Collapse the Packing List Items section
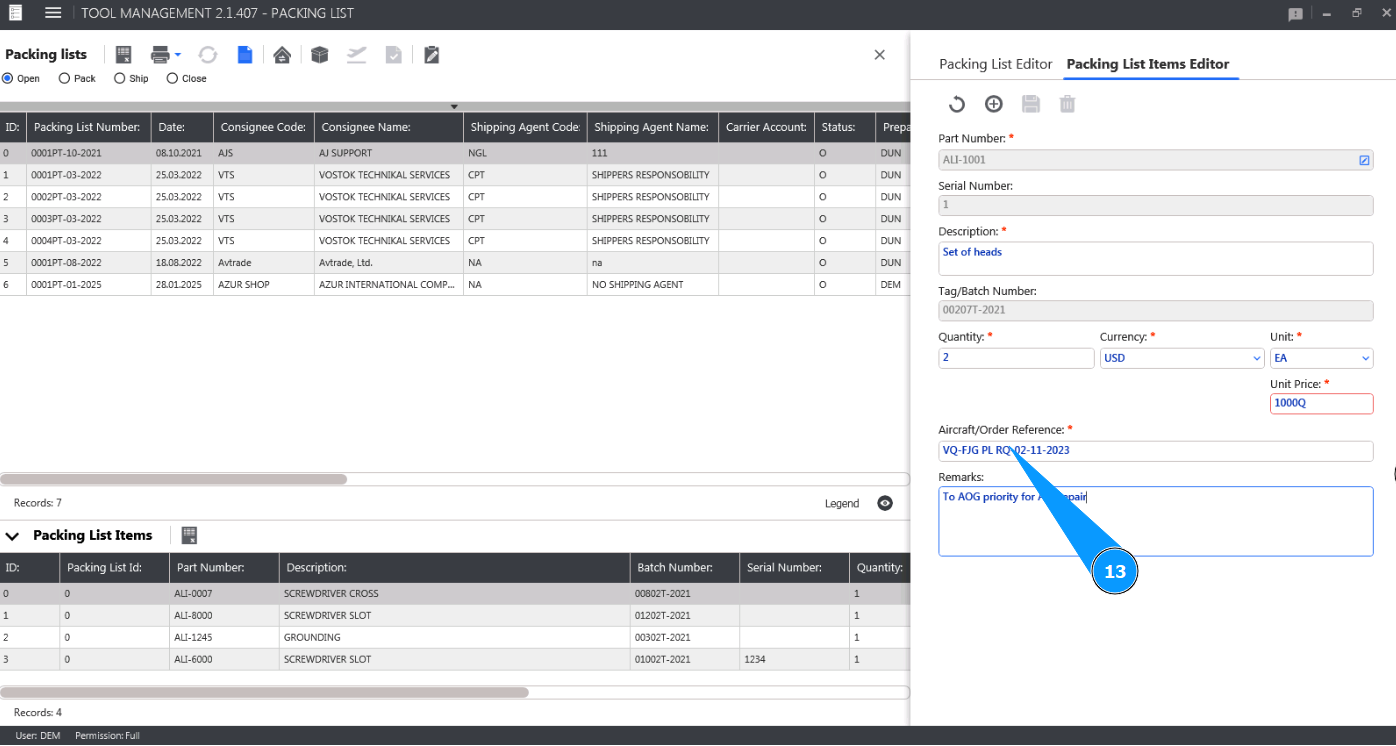 (14, 535)
